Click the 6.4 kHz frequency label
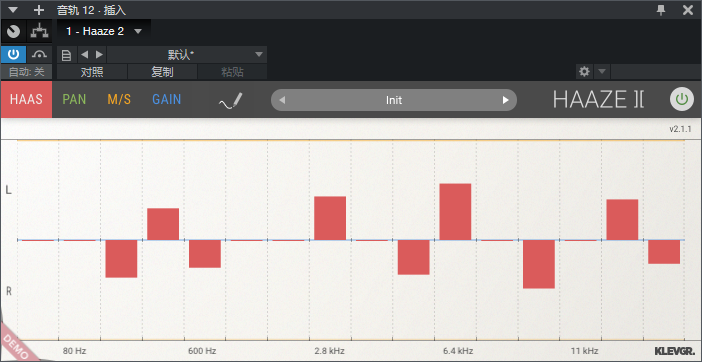This screenshot has width=702, height=362. (x=458, y=351)
